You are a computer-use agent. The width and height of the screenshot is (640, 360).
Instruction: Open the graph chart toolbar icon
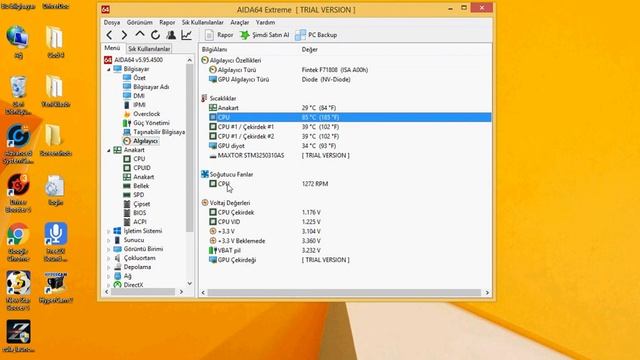(187, 35)
